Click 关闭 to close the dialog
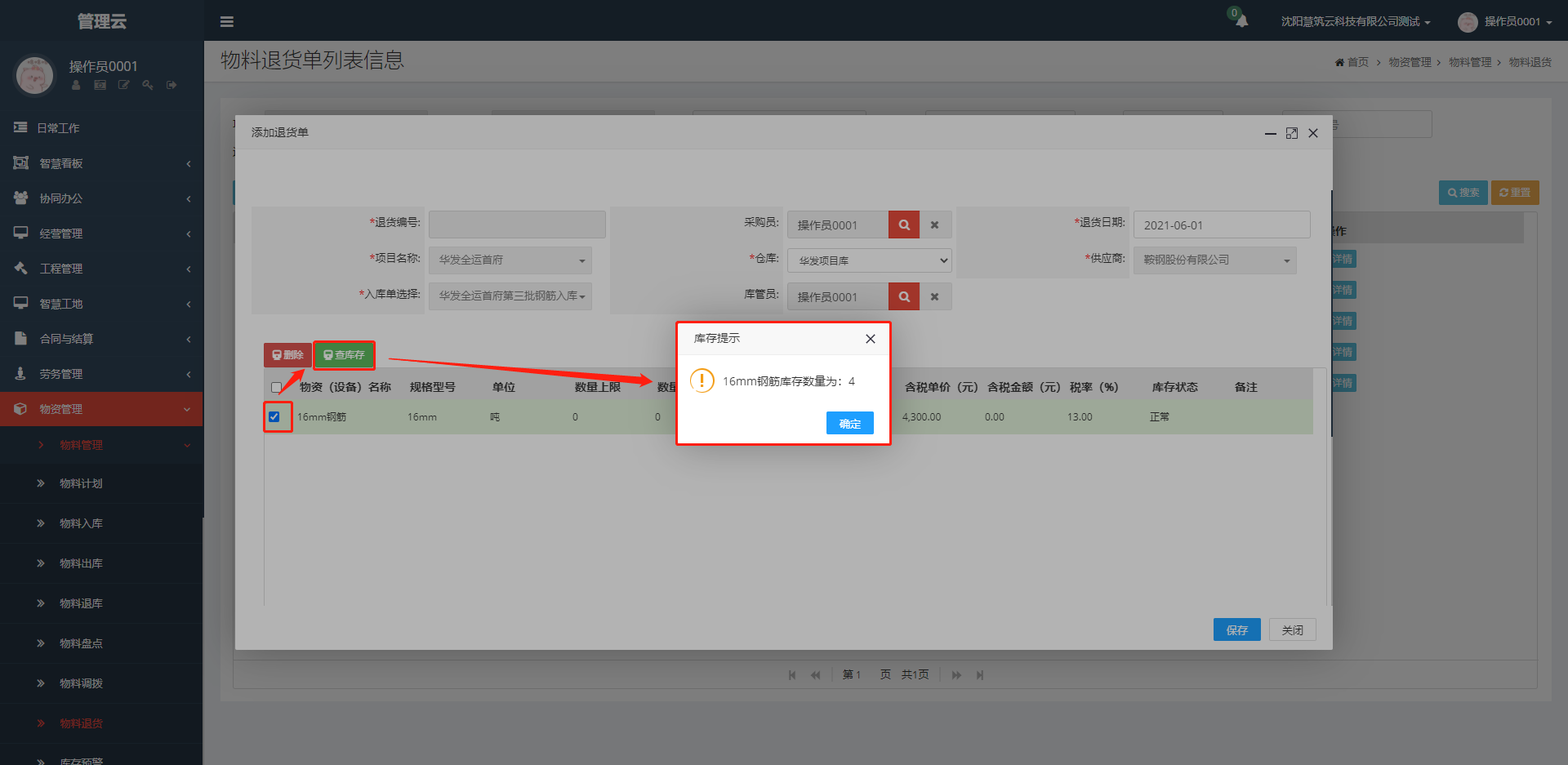1568x765 pixels. [1292, 629]
